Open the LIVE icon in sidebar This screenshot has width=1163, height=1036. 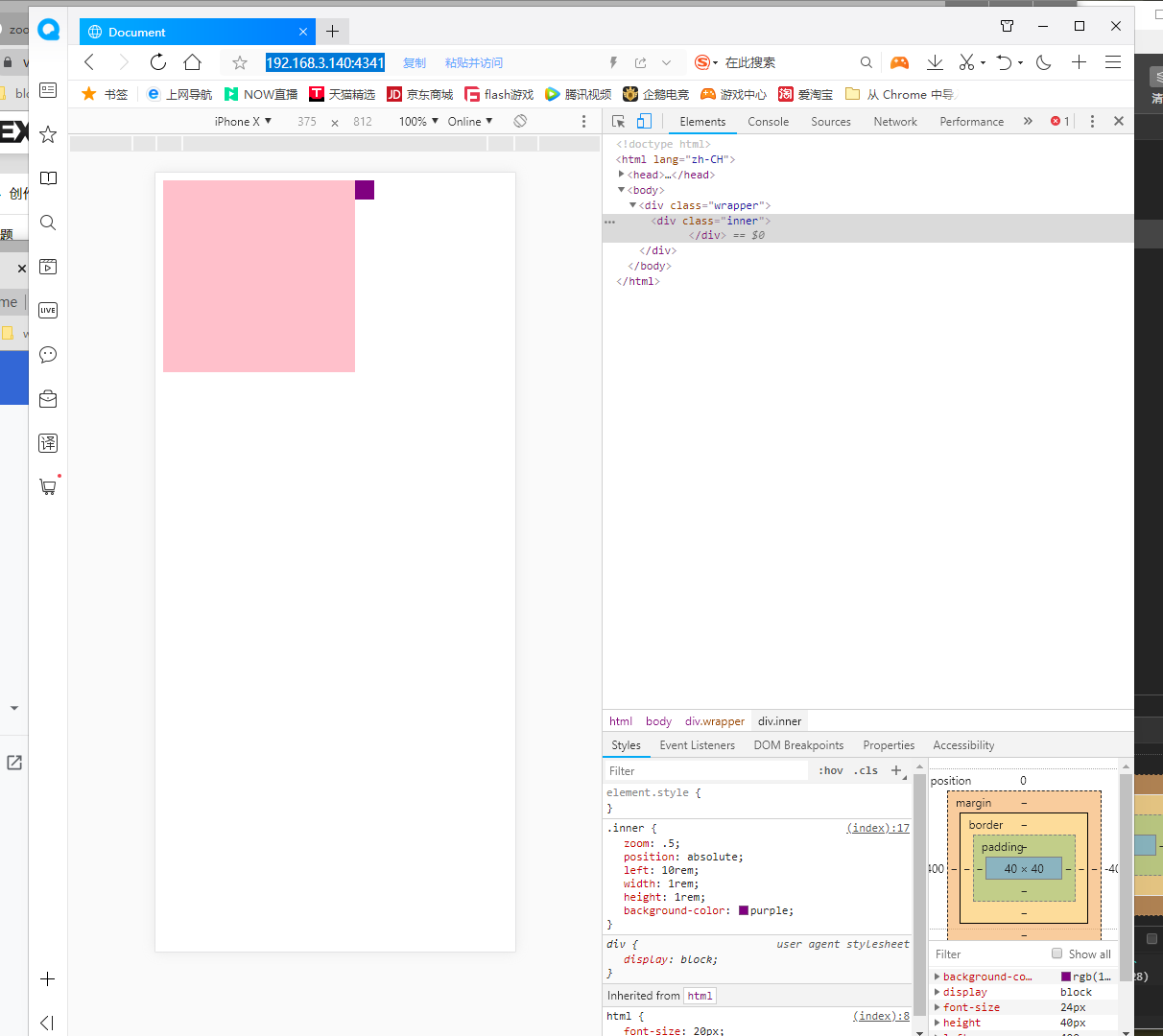pyautogui.click(x=48, y=310)
